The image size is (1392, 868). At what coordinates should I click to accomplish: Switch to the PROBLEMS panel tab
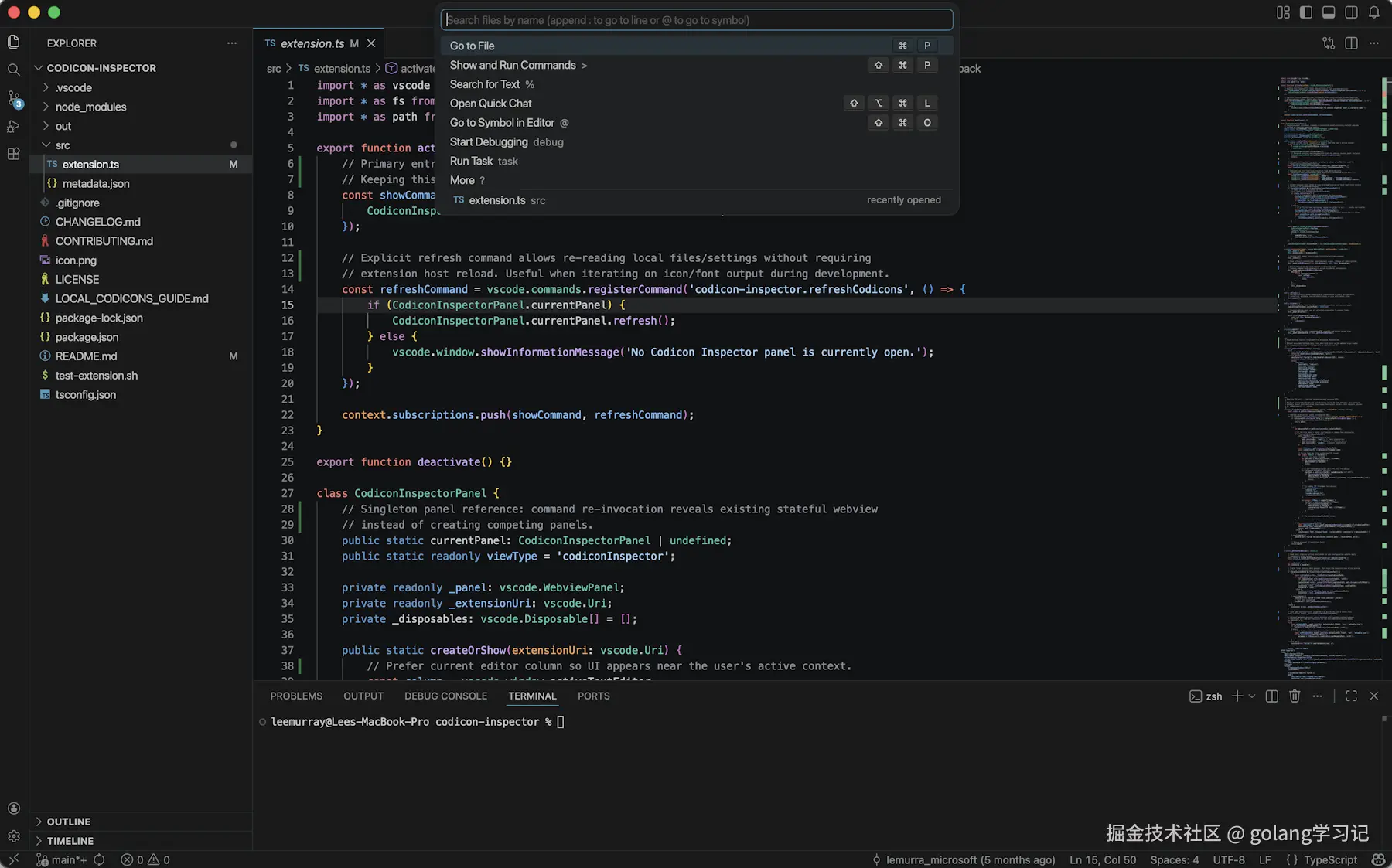pyautogui.click(x=296, y=696)
